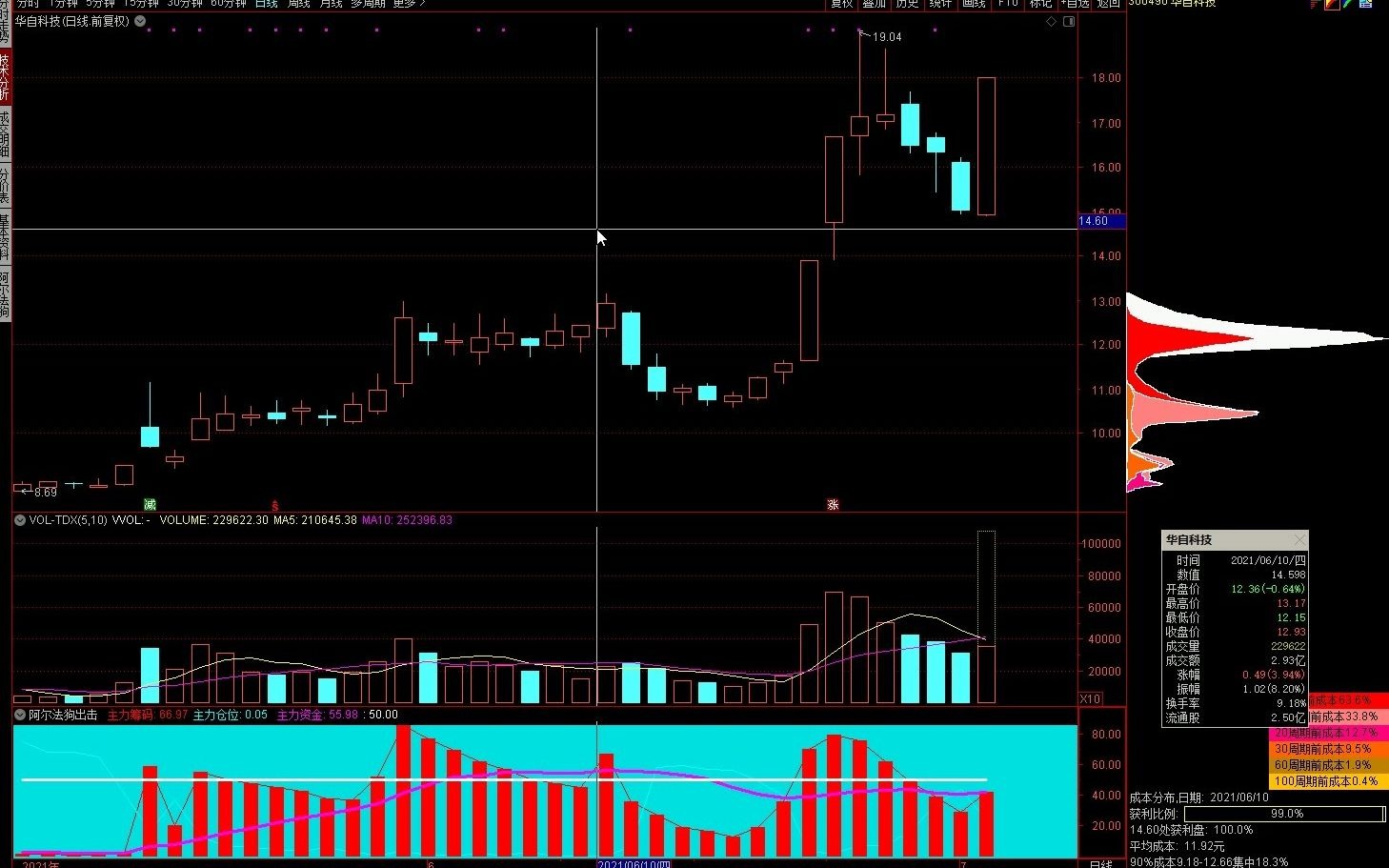Viewport: 1389px width, 868px height.
Task: Open the 华自科技 chart title dropdown arrow
Action: point(140,21)
